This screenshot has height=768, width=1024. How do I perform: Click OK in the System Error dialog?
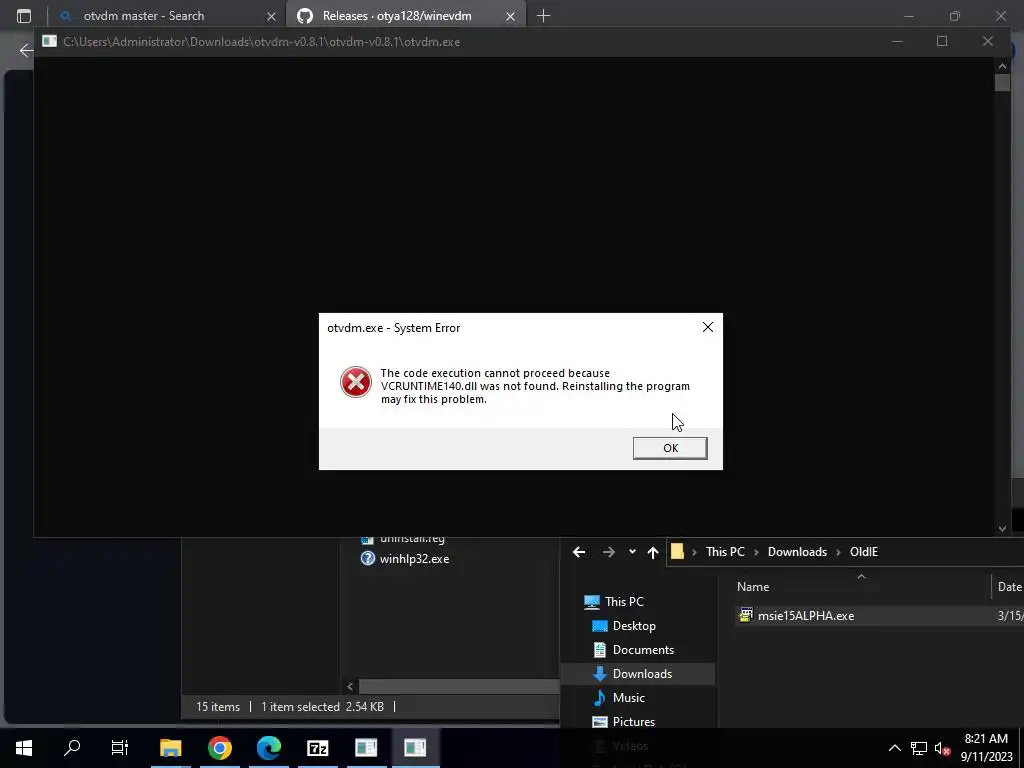[x=669, y=448]
